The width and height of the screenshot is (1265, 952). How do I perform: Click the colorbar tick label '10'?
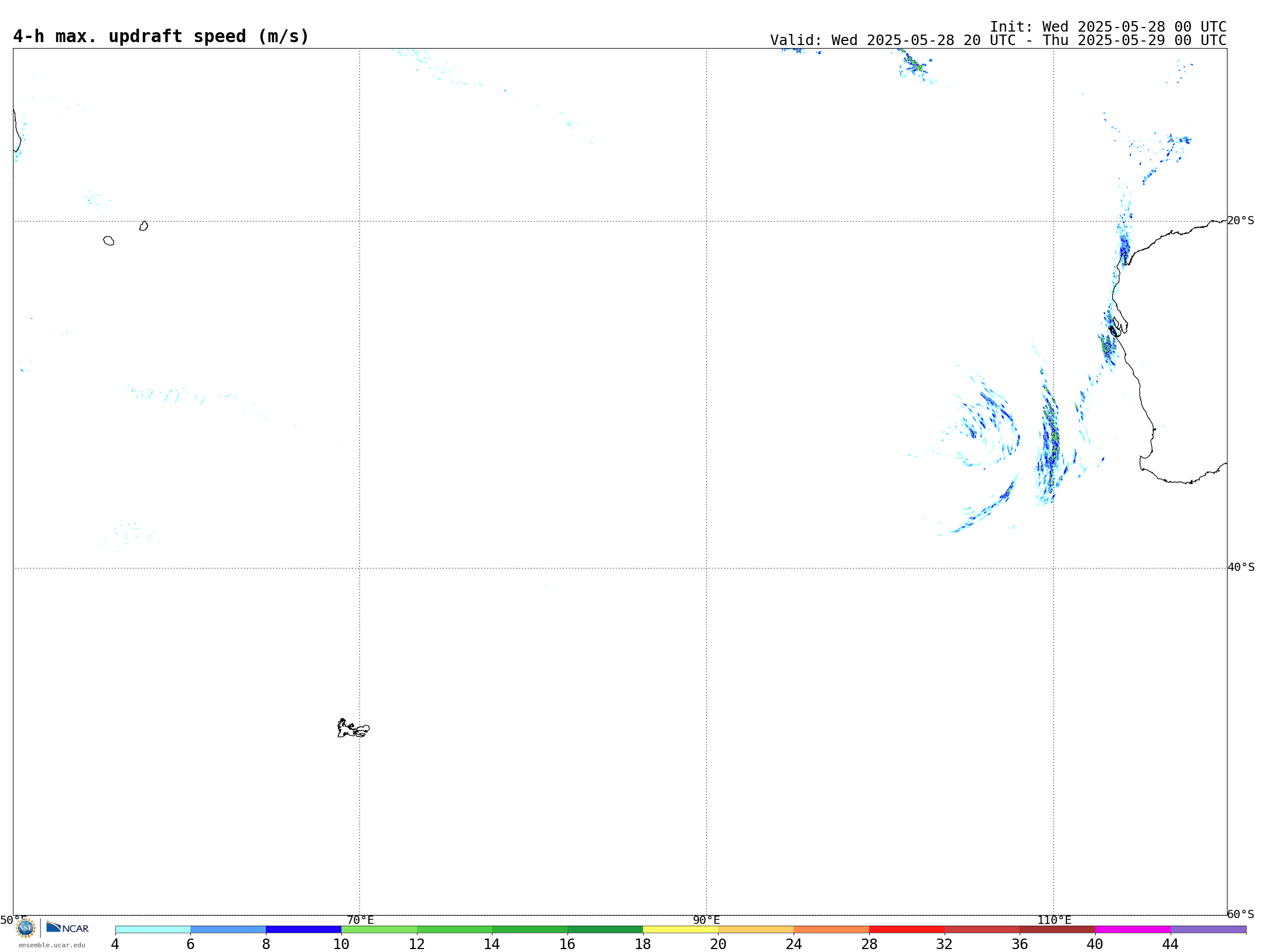pyautogui.click(x=341, y=944)
